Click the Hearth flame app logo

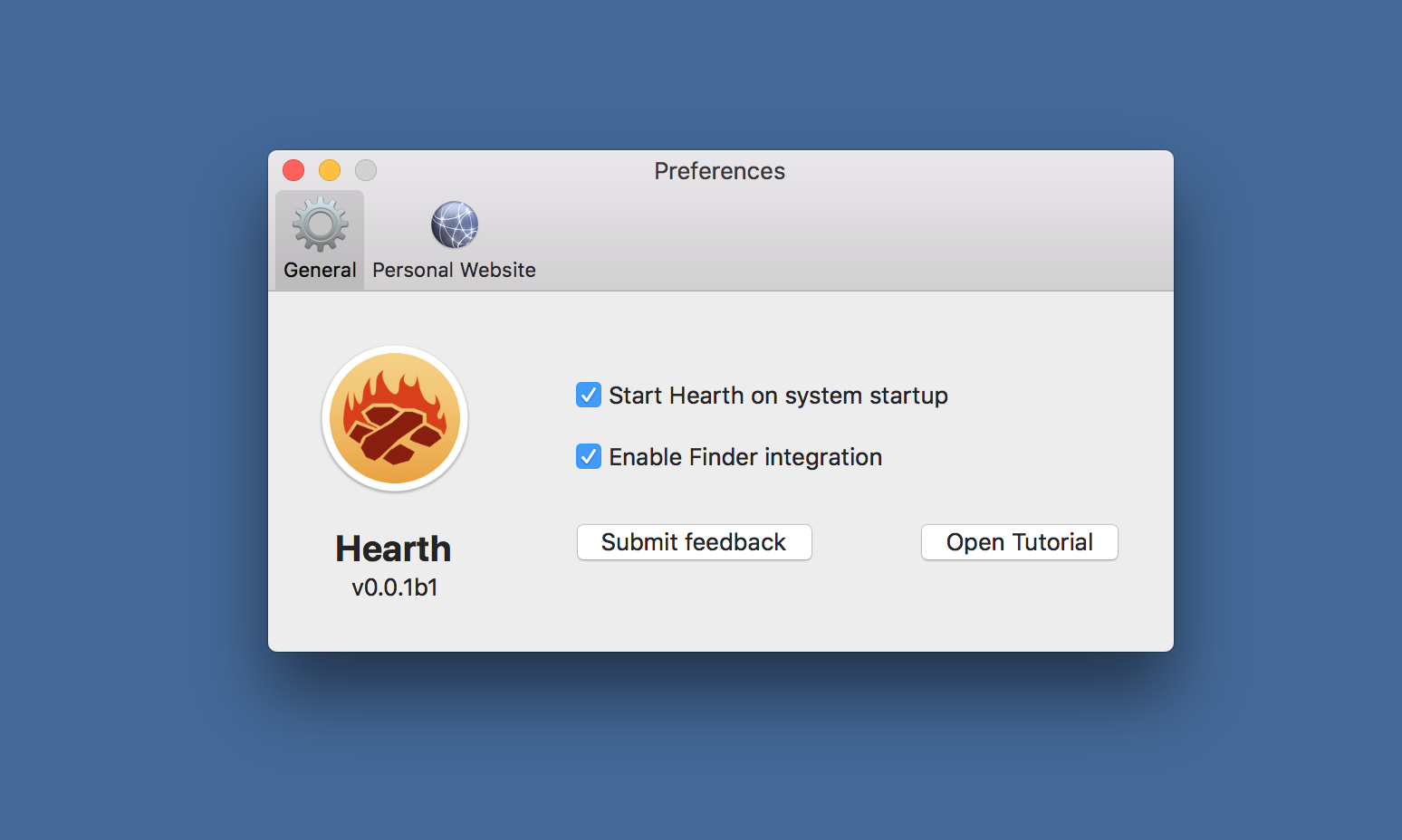[x=395, y=418]
